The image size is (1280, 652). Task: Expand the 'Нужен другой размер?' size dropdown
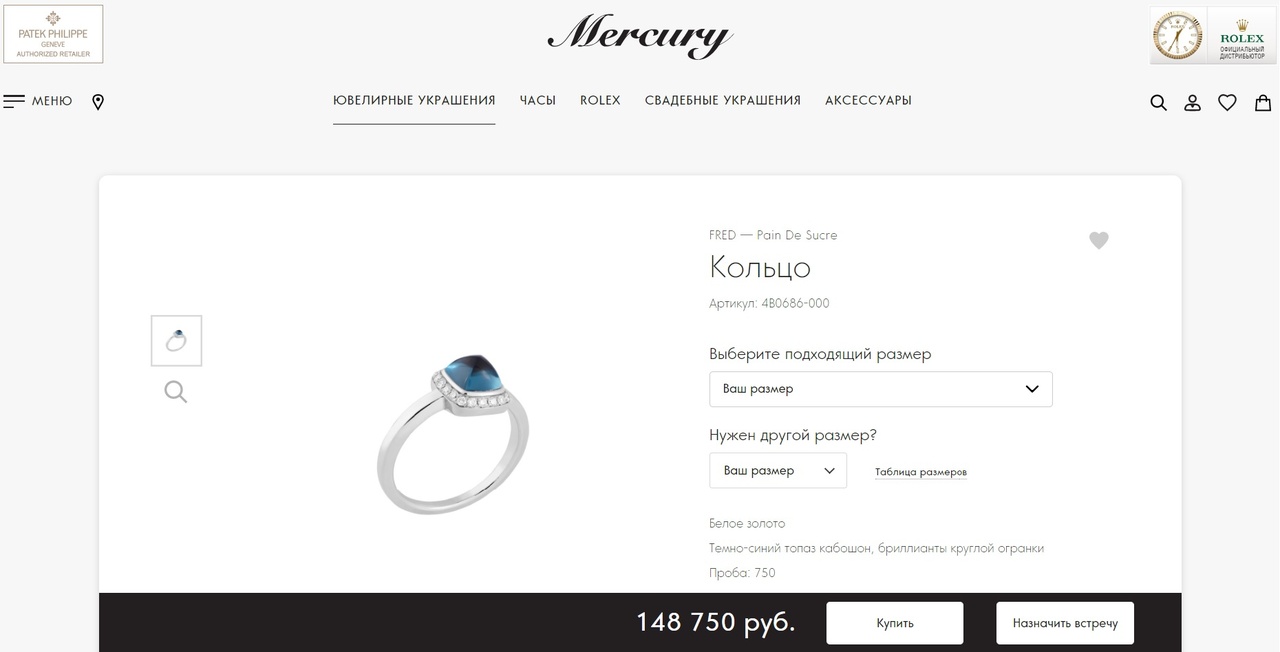[778, 470]
